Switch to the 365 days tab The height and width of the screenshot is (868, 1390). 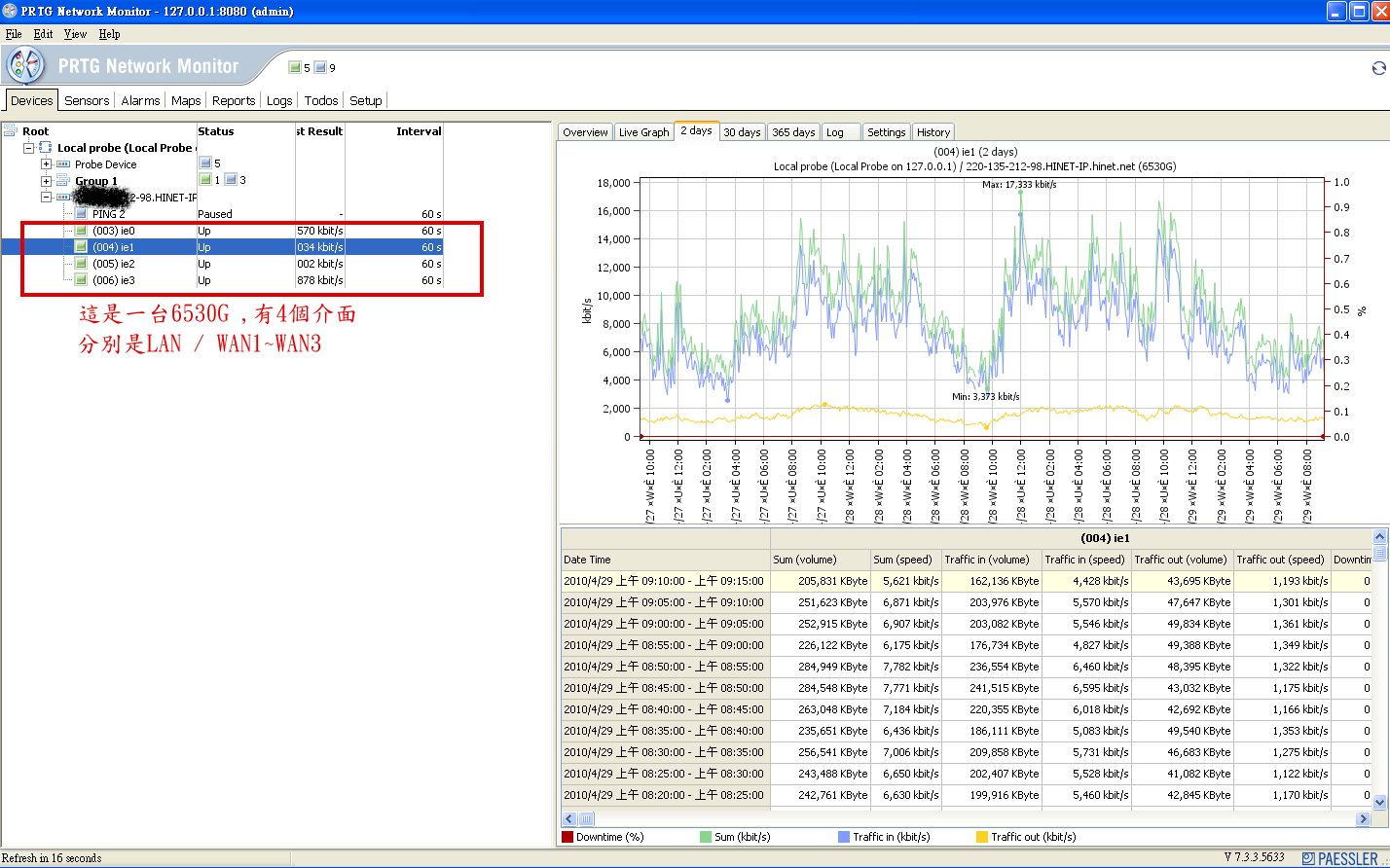click(x=793, y=132)
